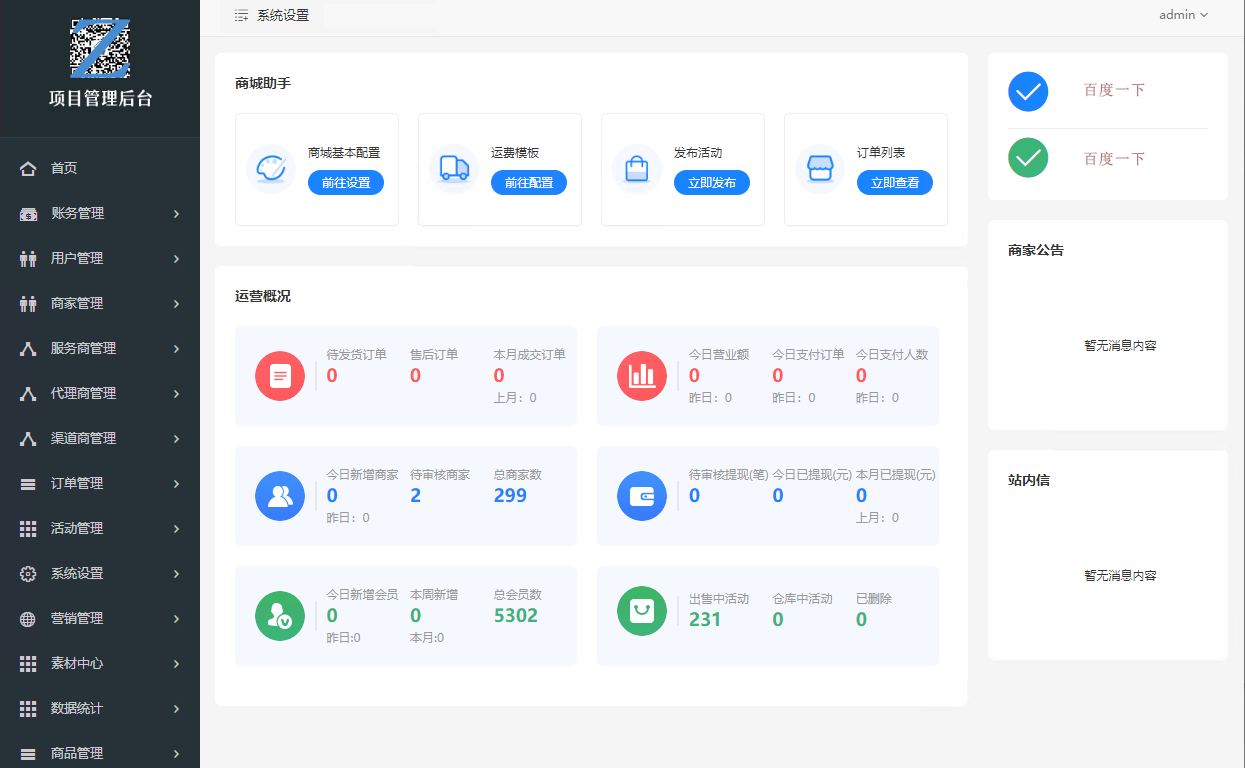Click the blue checkmark circle icon
The image size is (1245, 768).
1028,91
